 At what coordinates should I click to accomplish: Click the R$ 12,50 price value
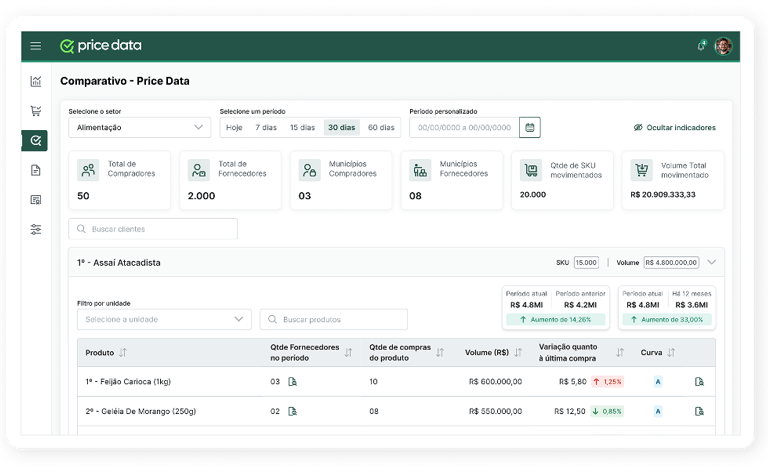coord(570,411)
